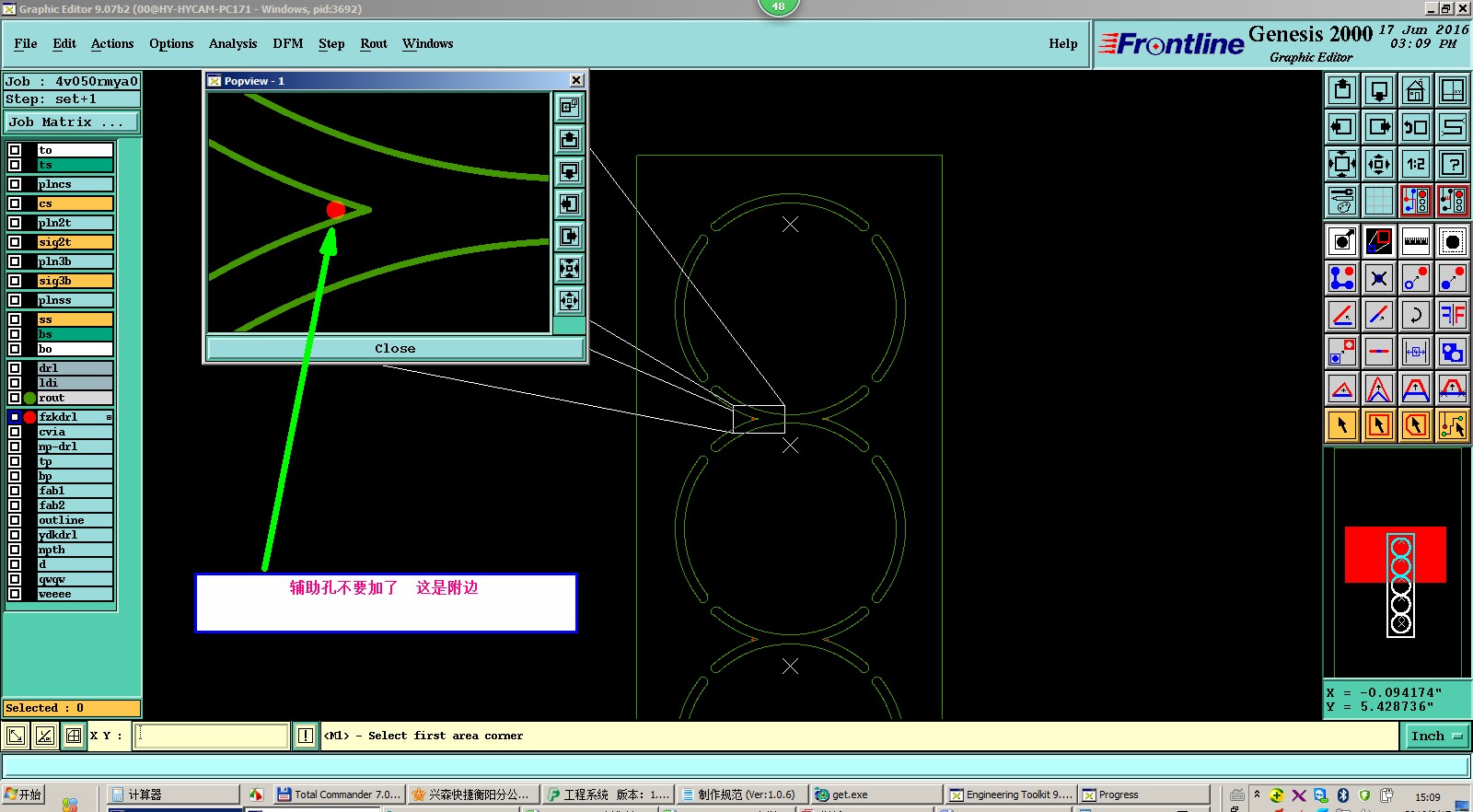Screen dimensions: 1473x812
Task: Select the plnss layer name
Action: coord(75,300)
